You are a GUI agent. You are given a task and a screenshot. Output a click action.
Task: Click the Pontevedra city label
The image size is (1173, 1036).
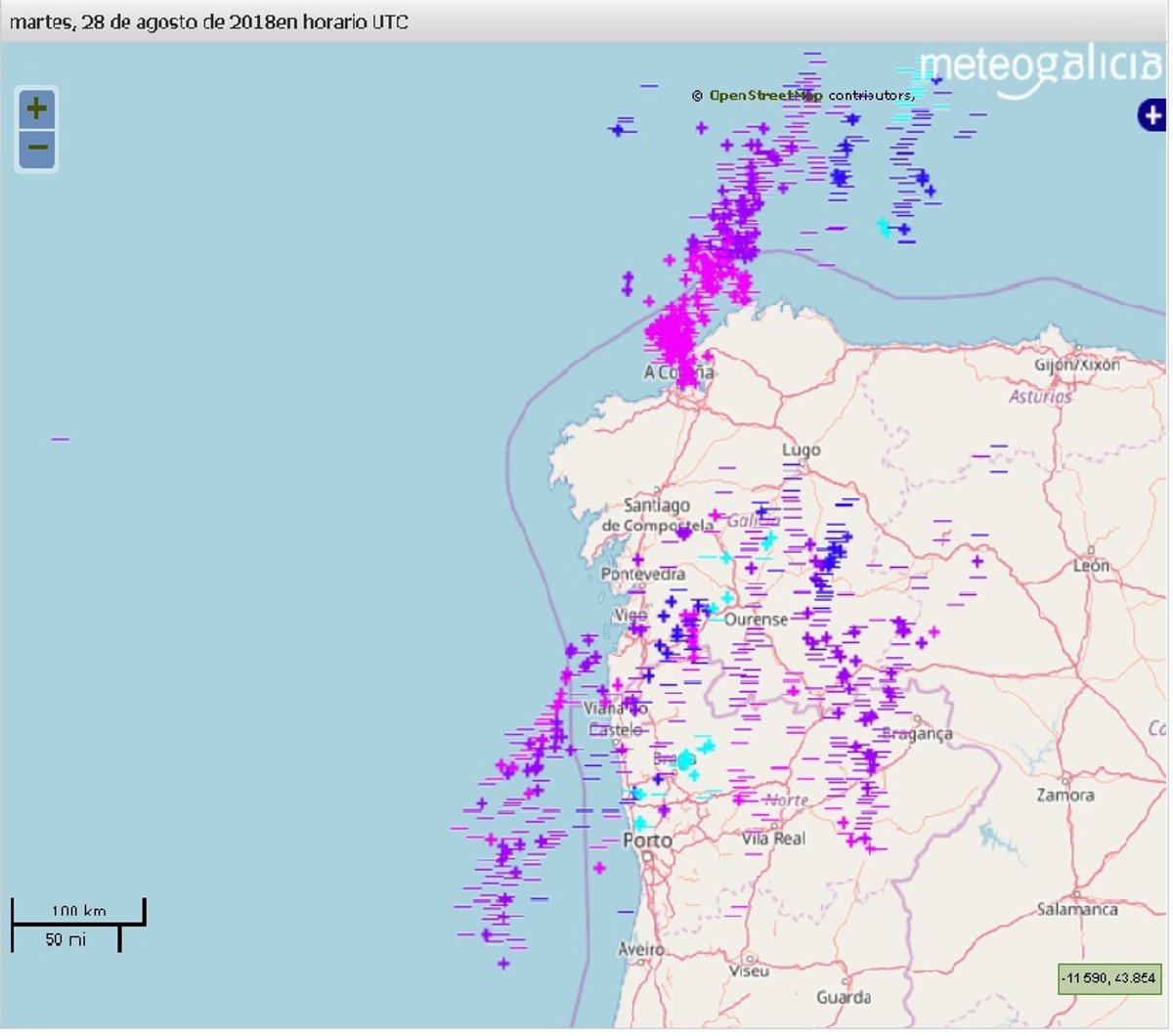tap(642, 575)
